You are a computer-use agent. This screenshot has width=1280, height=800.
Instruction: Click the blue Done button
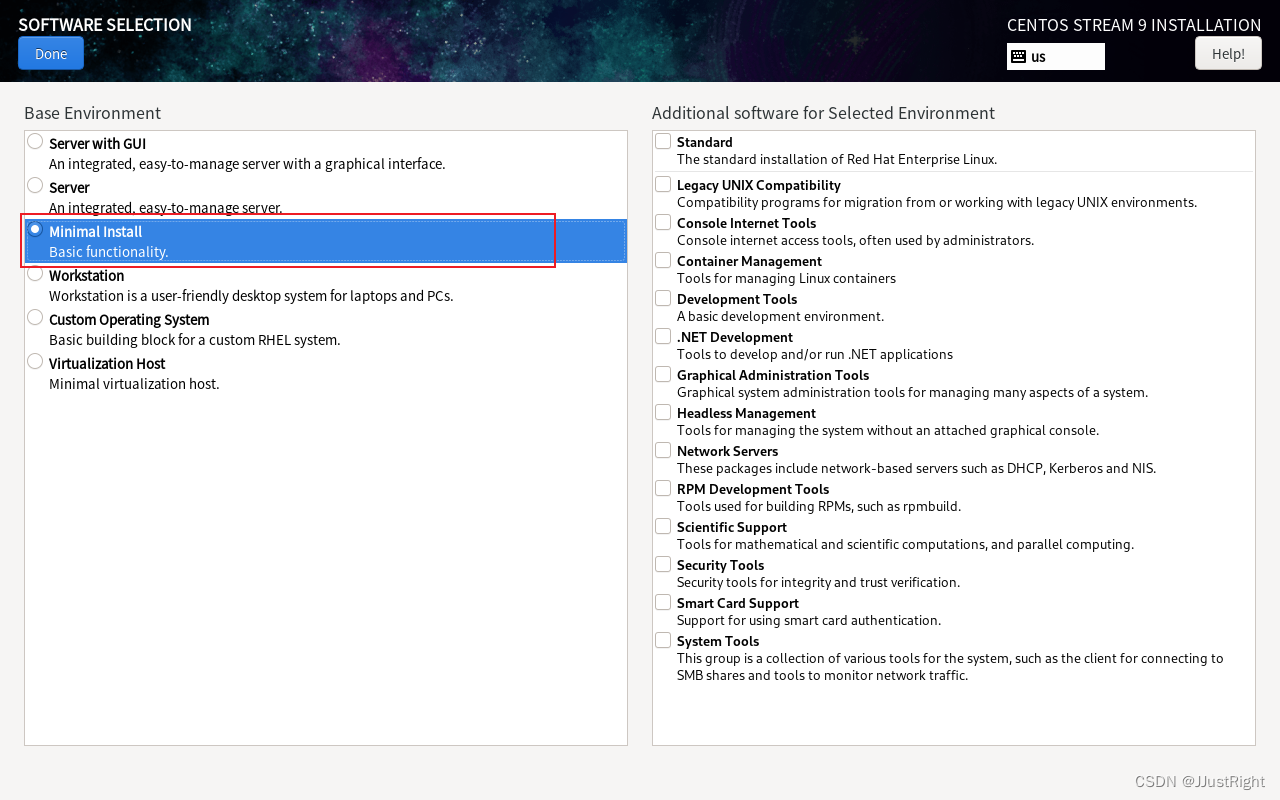coord(51,53)
